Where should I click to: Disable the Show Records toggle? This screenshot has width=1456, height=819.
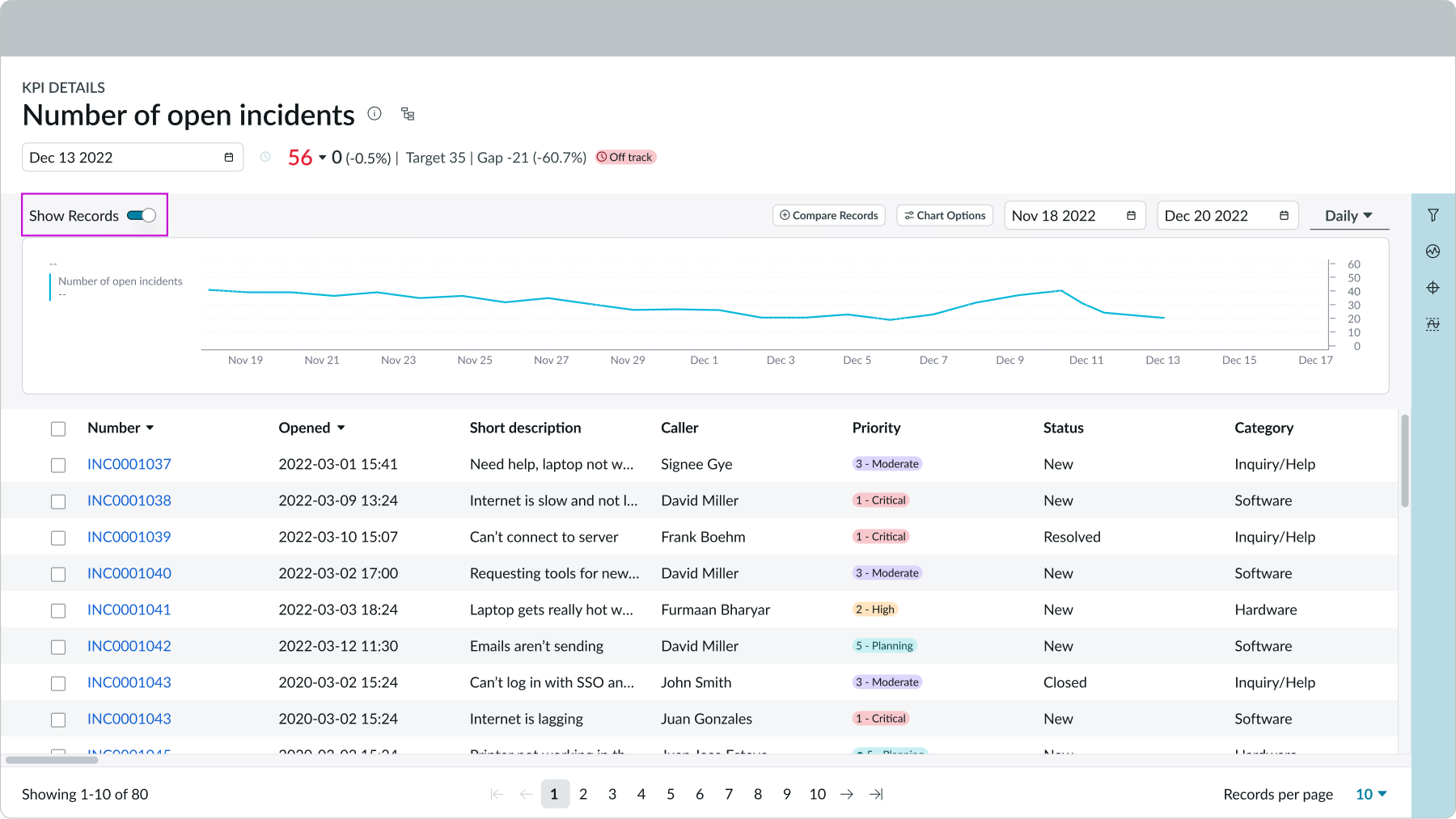pos(142,215)
